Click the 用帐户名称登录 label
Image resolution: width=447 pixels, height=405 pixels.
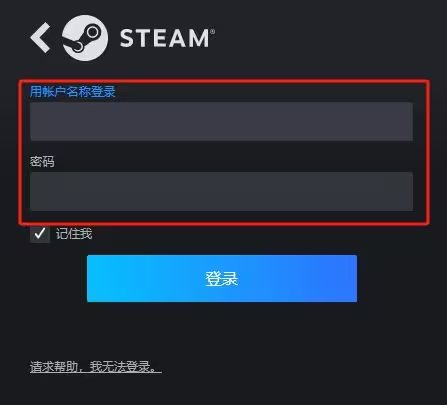pyautogui.click(x=72, y=92)
